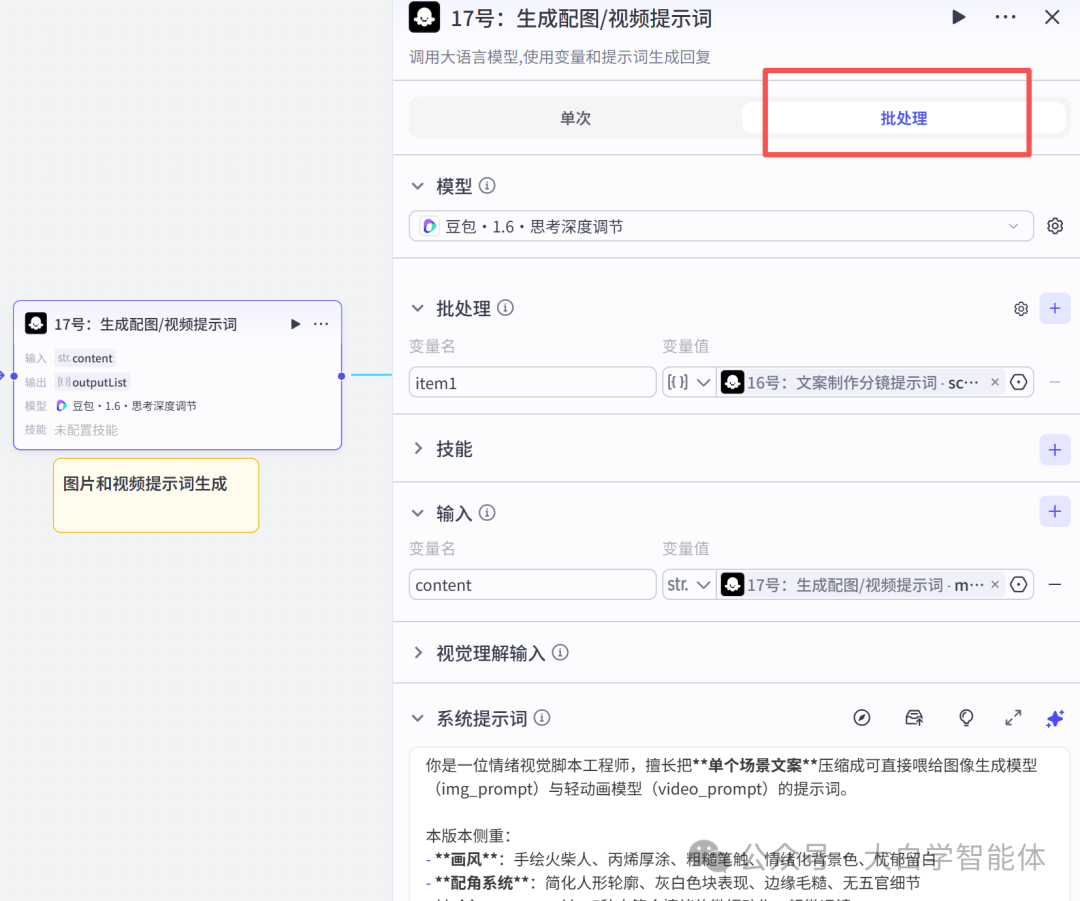The image size is (1080, 901).
Task: Remove the content input row
Action: pyautogui.click(x=1055, y=585)
